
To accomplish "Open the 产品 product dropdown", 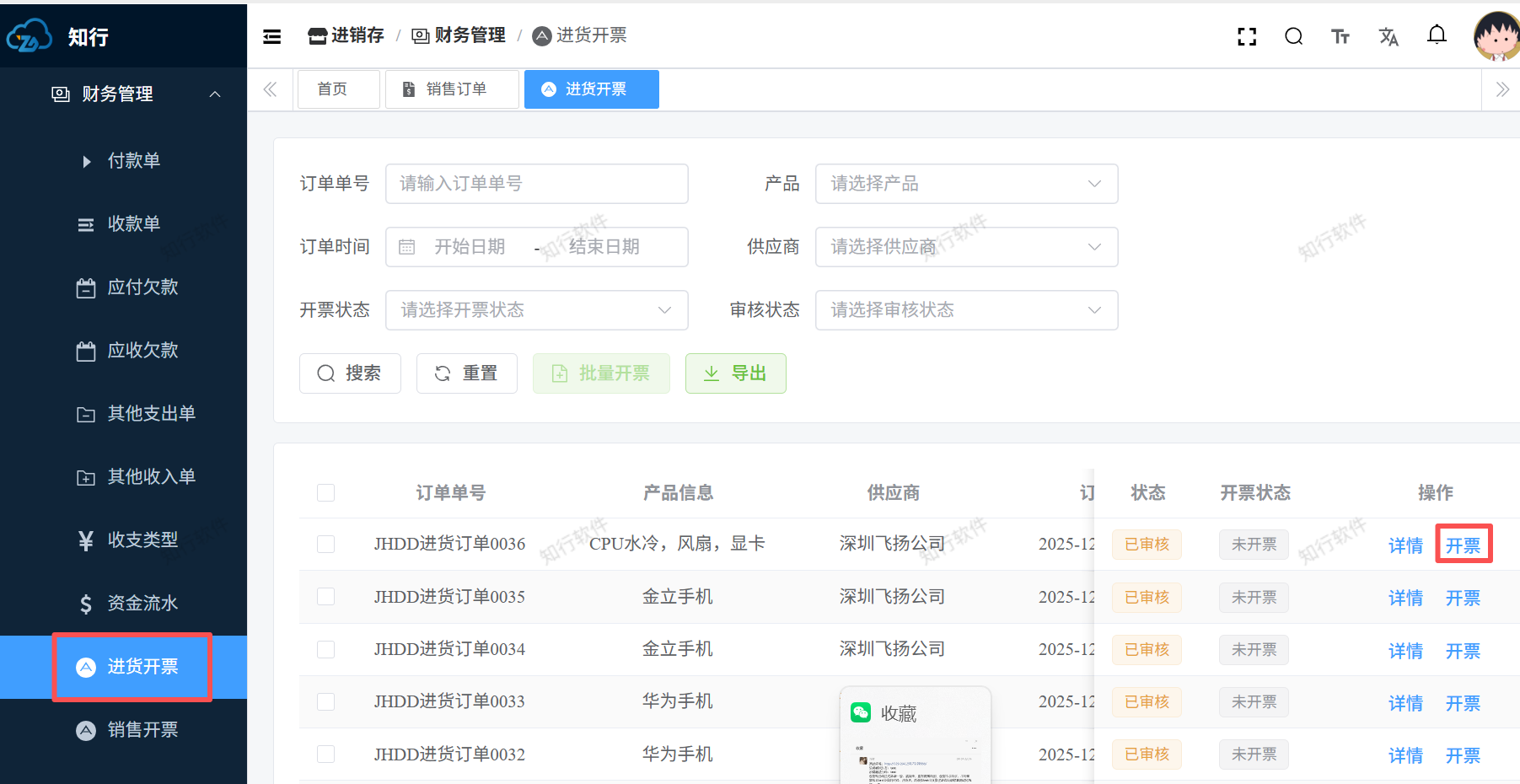I will click(966, 184).
